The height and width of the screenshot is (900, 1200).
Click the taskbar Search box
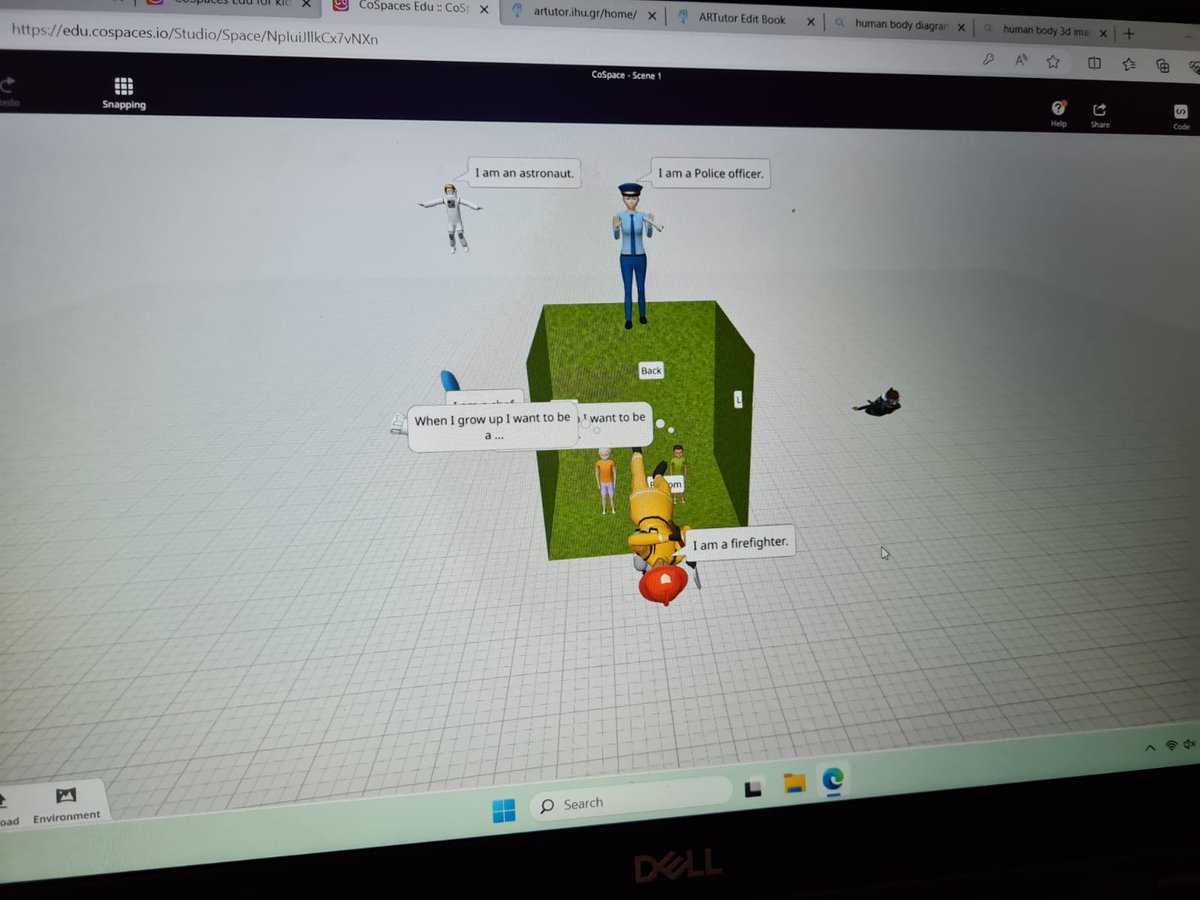(630, 799)
